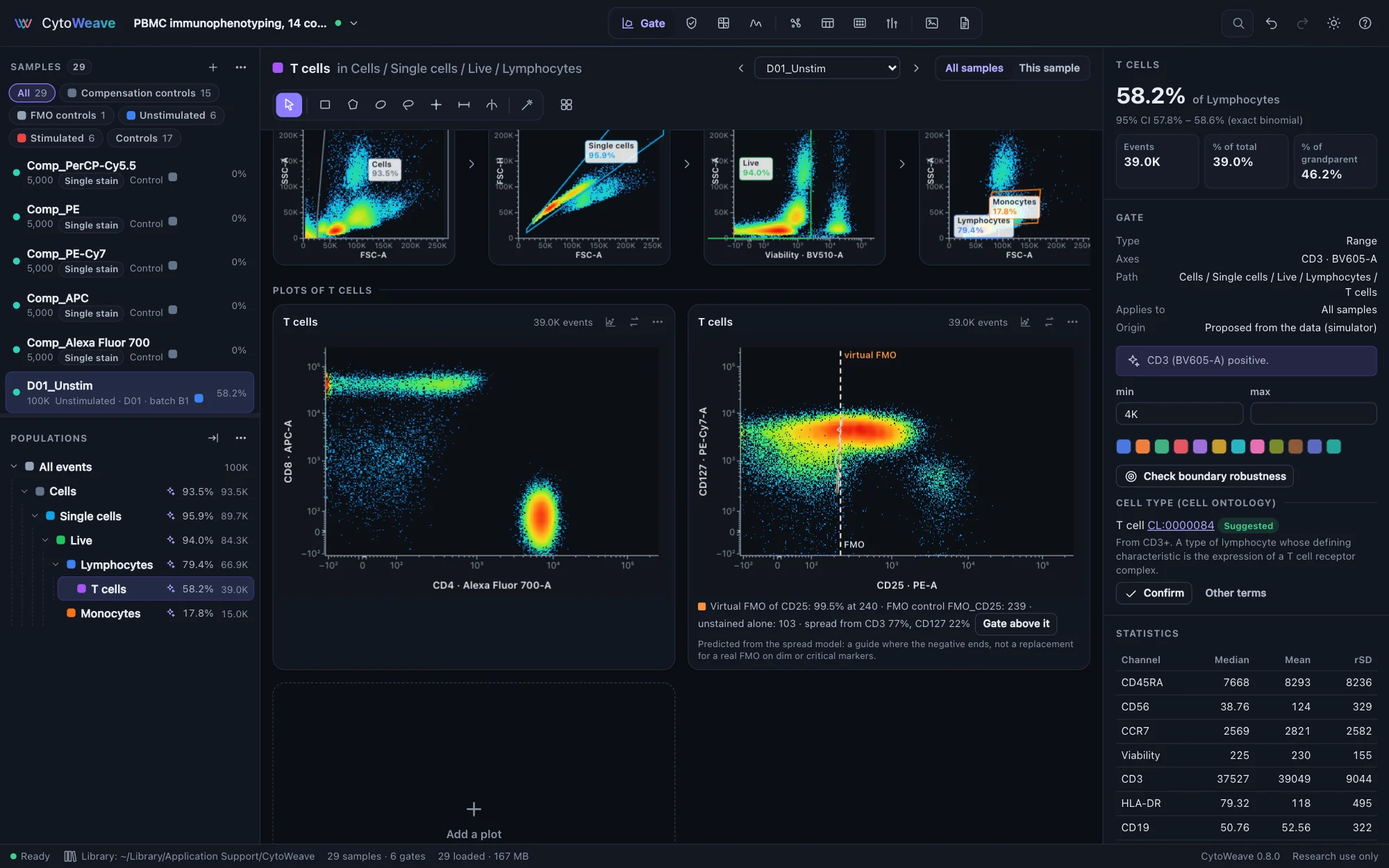Select the rectangle gate tool
1389x868 pixels.
pos(324,105)
